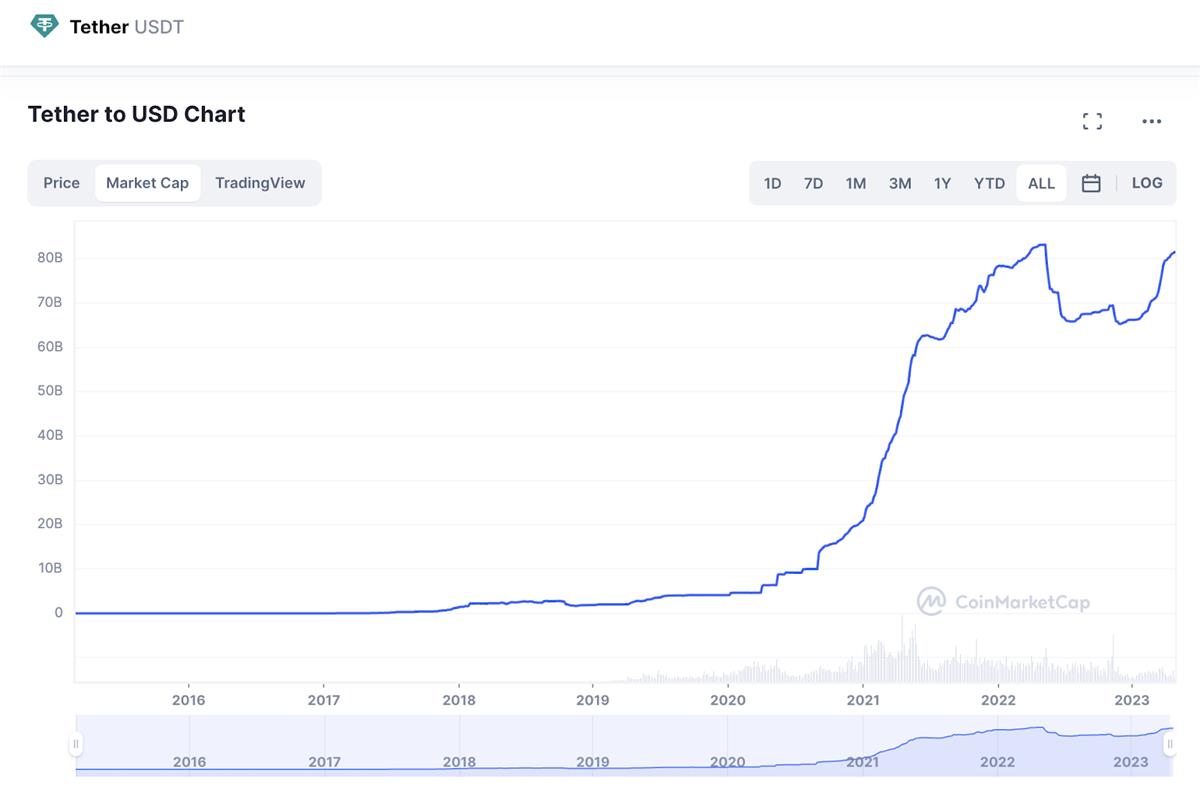This screenshot has height=789, width=1200.
Task: Click the left range slider handle
Action: click(76, 744)
